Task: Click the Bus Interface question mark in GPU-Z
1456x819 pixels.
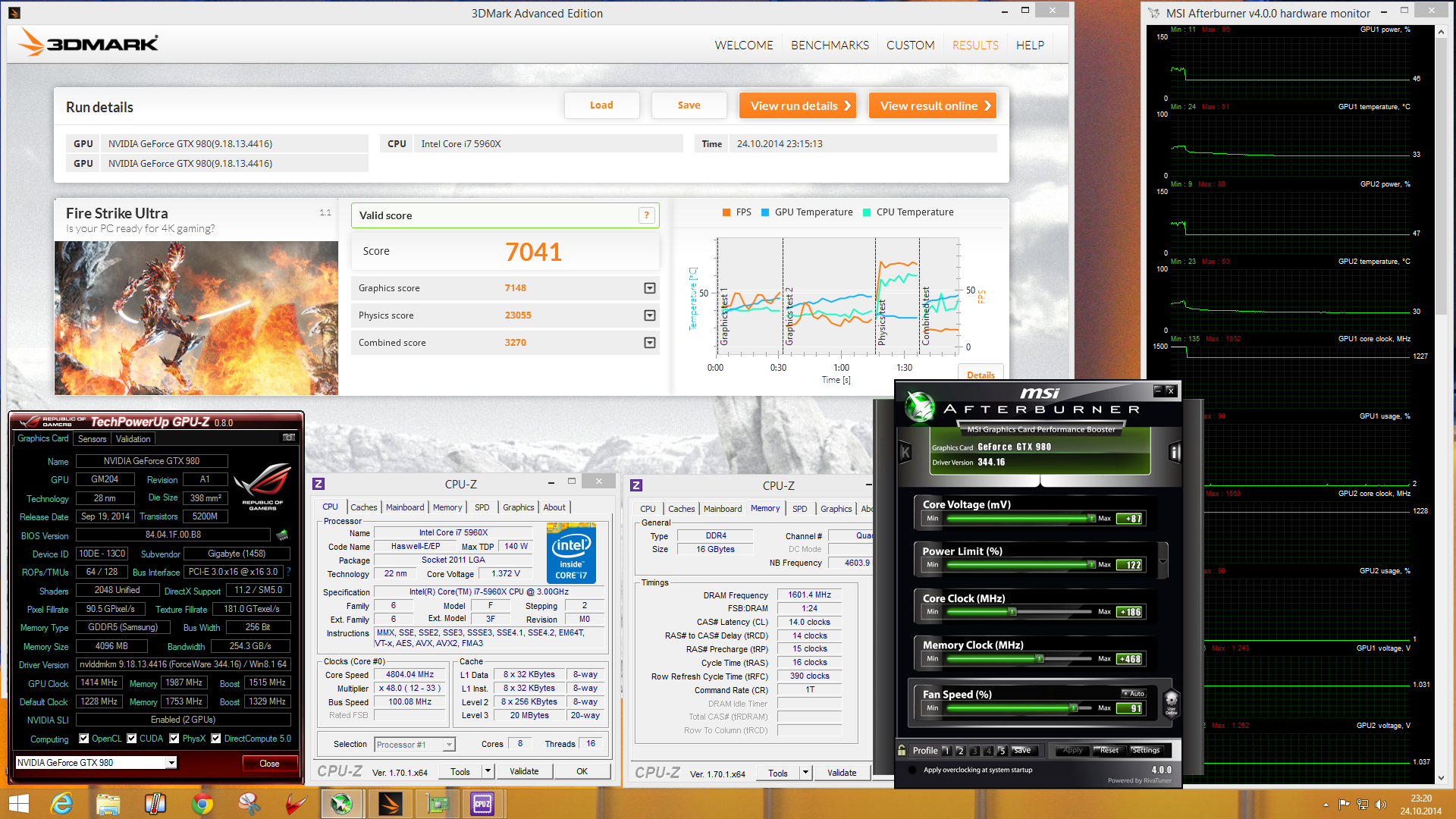Action: (288, 572)
